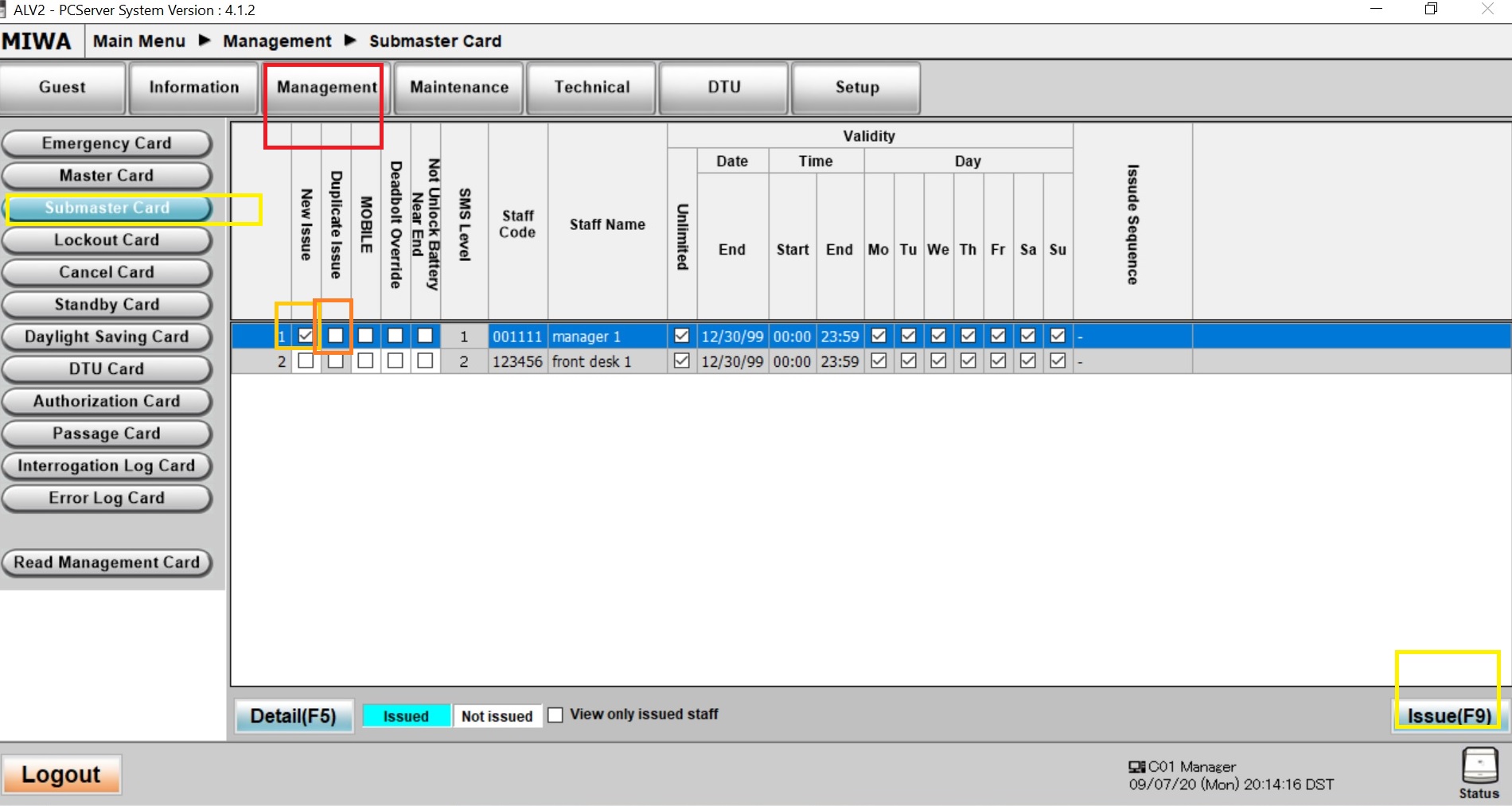Check View only issued staff
Image resolution: width=1512 pixels, height=806 pixels.
coord(555,715)
